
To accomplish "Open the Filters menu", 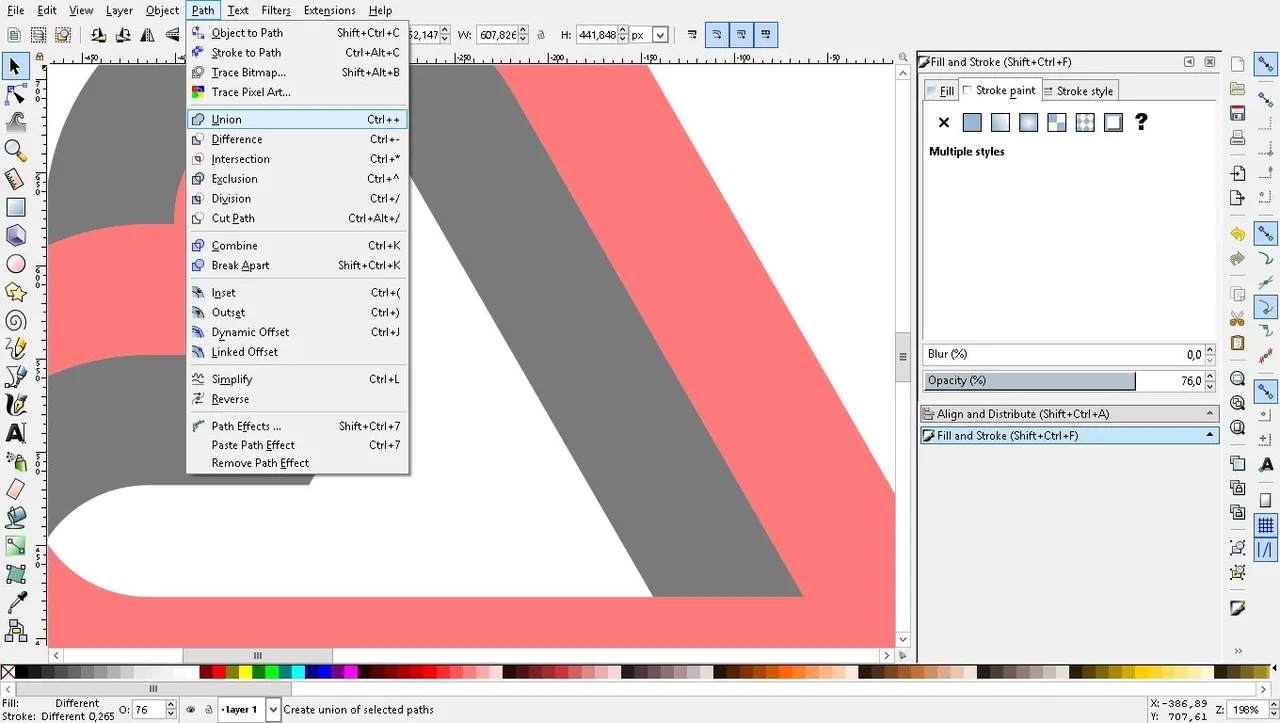I will click(x=276, y=10).
